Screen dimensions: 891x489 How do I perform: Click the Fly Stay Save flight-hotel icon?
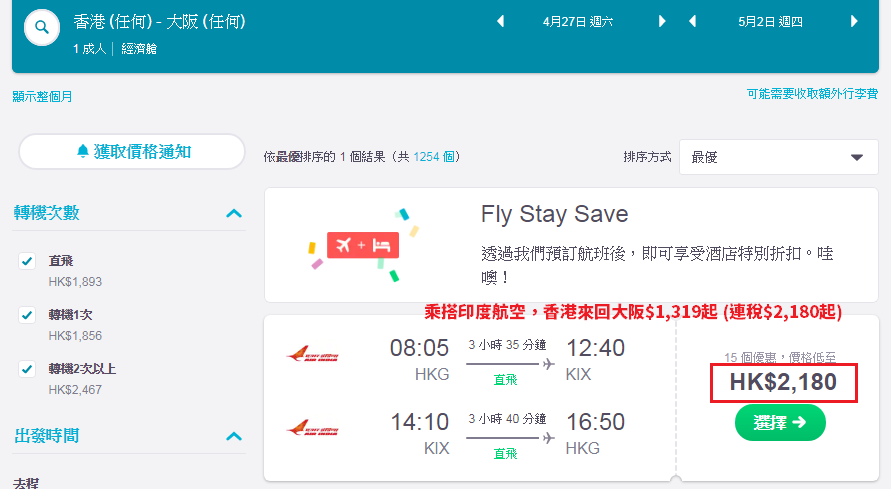363,245
